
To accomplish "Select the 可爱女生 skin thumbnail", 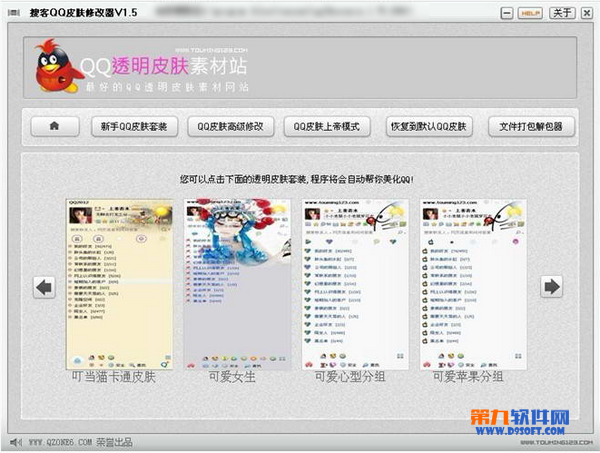I will pyautogui.click(x=237, y=284).
